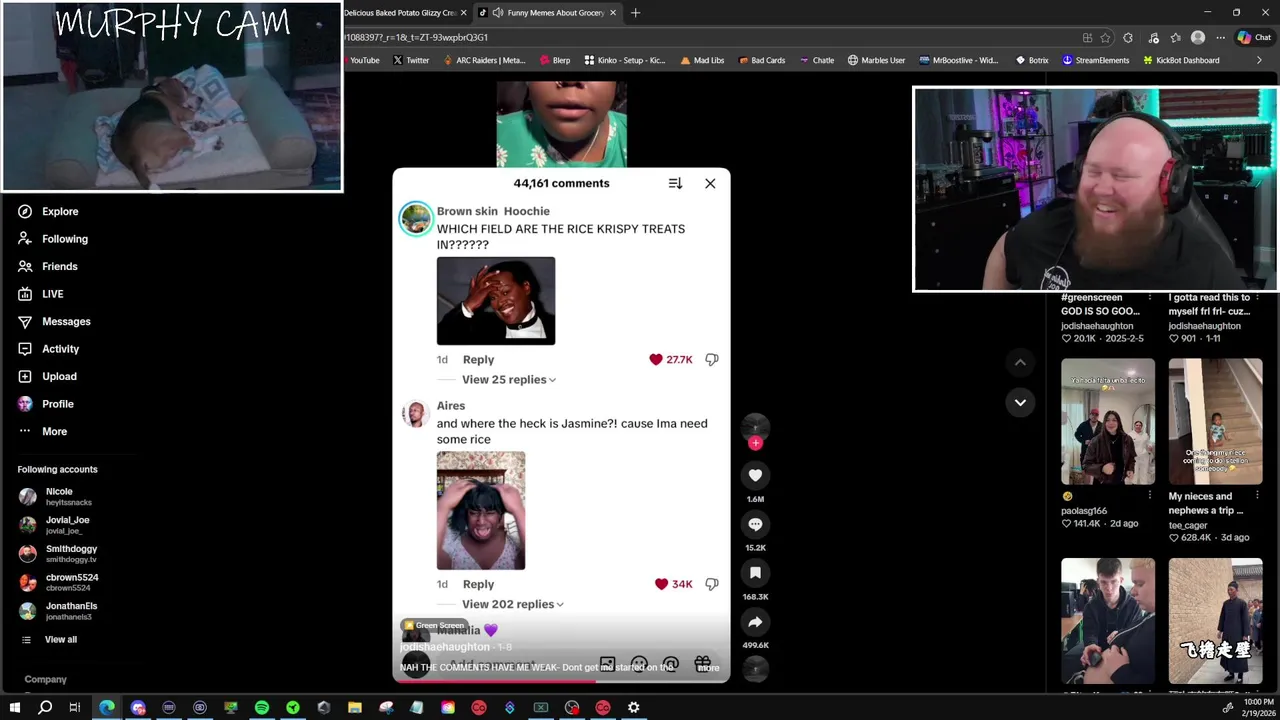Open Spotify from the taskbar

click(262, 708)
